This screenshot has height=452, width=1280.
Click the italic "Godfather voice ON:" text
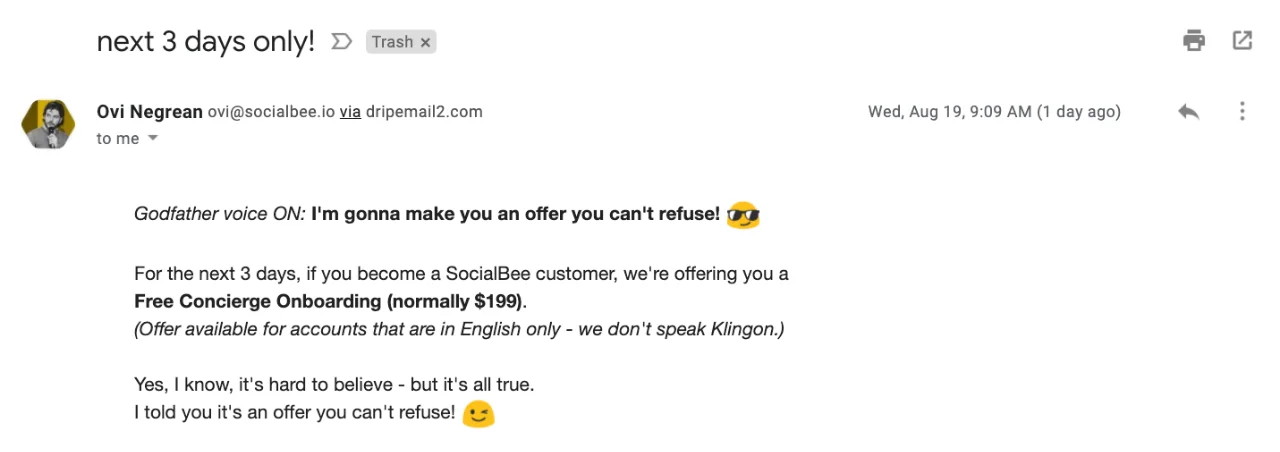tap(219, 214)
